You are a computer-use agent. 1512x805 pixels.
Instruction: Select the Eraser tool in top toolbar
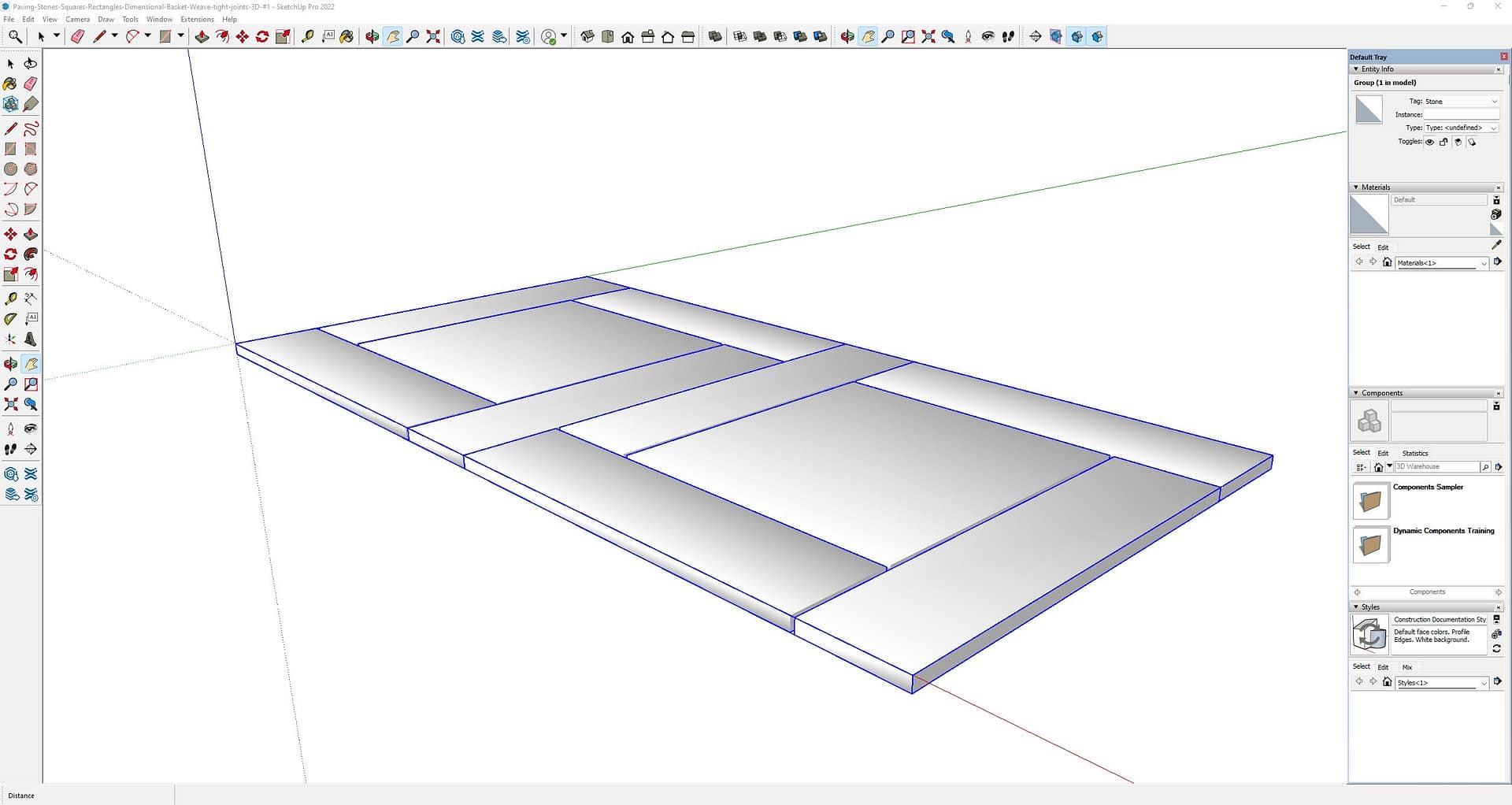[77, 36]
